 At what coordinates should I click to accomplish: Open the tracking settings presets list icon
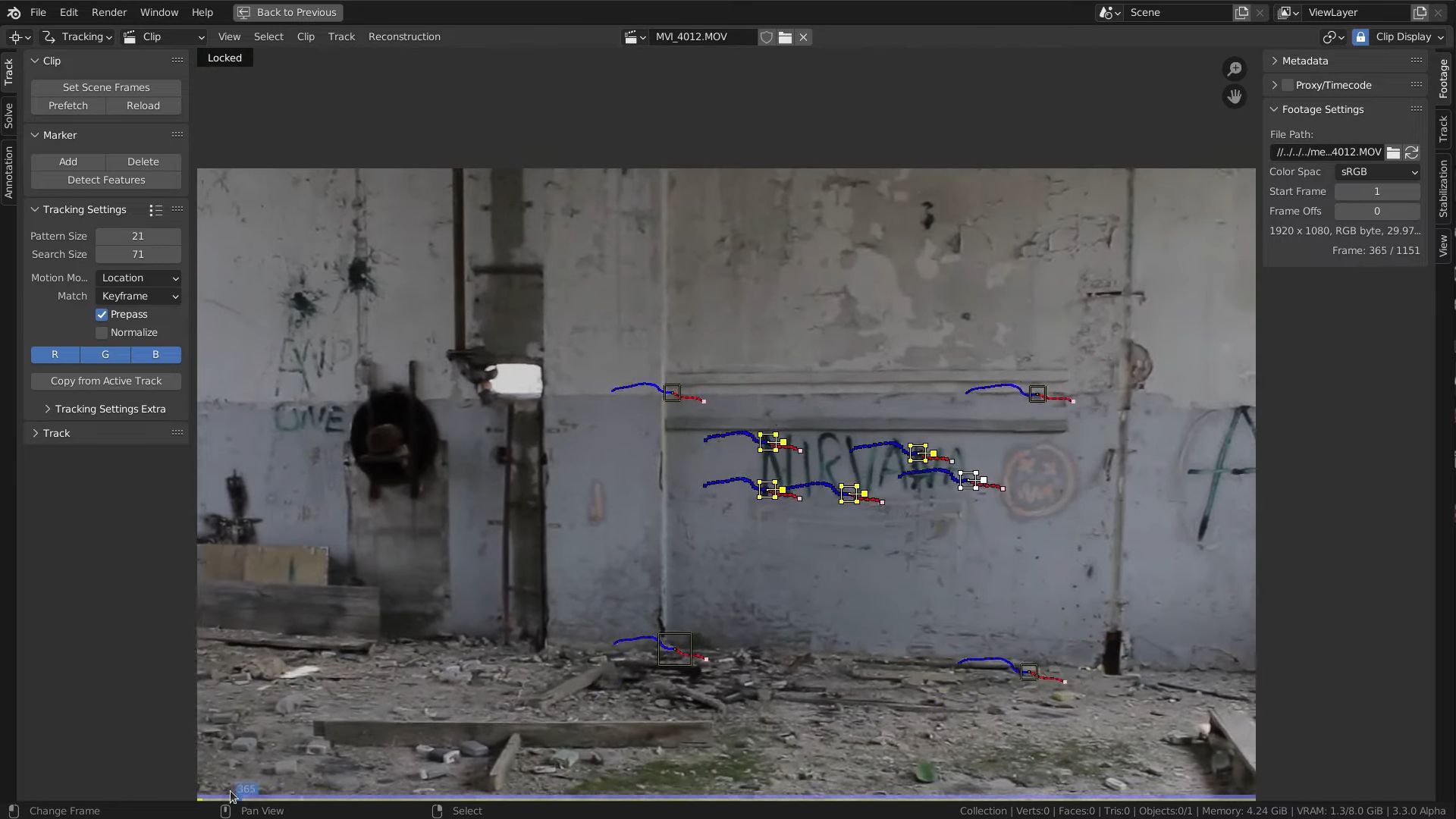pyautogui.click(x=155, y=210)
